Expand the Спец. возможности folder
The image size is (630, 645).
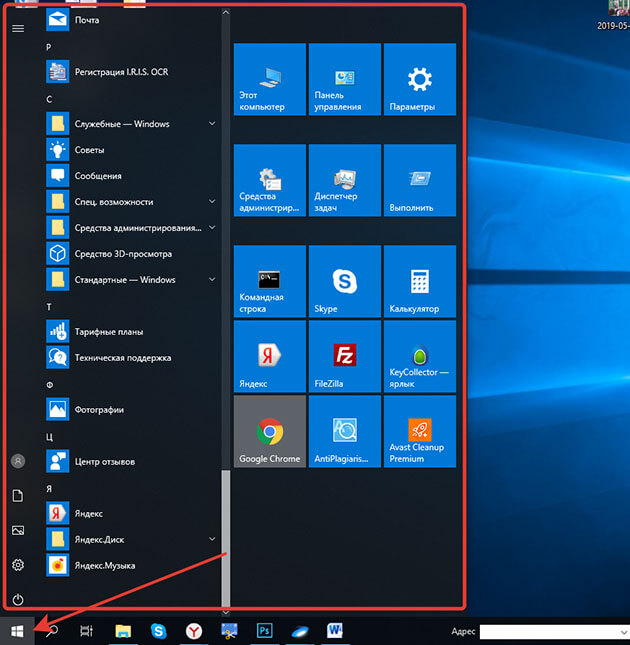(212, 202)
